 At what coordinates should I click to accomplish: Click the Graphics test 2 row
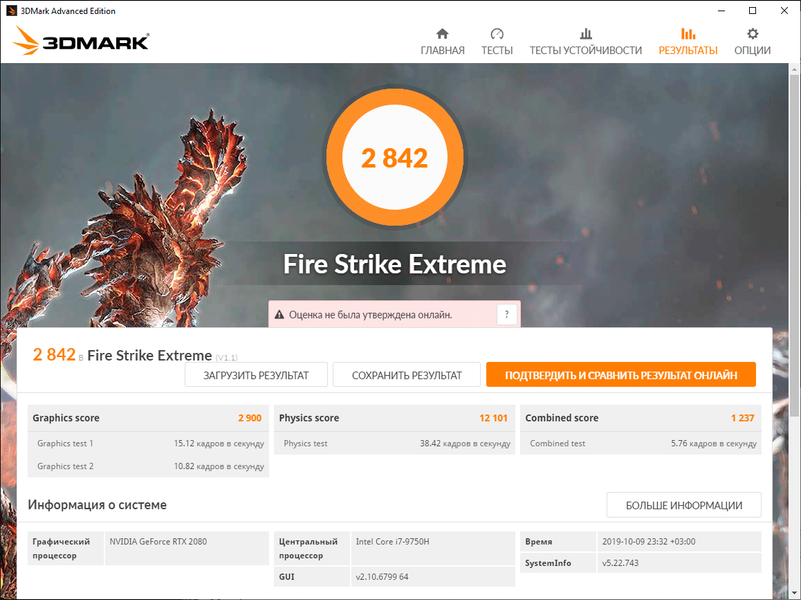(x=148, y=466)
